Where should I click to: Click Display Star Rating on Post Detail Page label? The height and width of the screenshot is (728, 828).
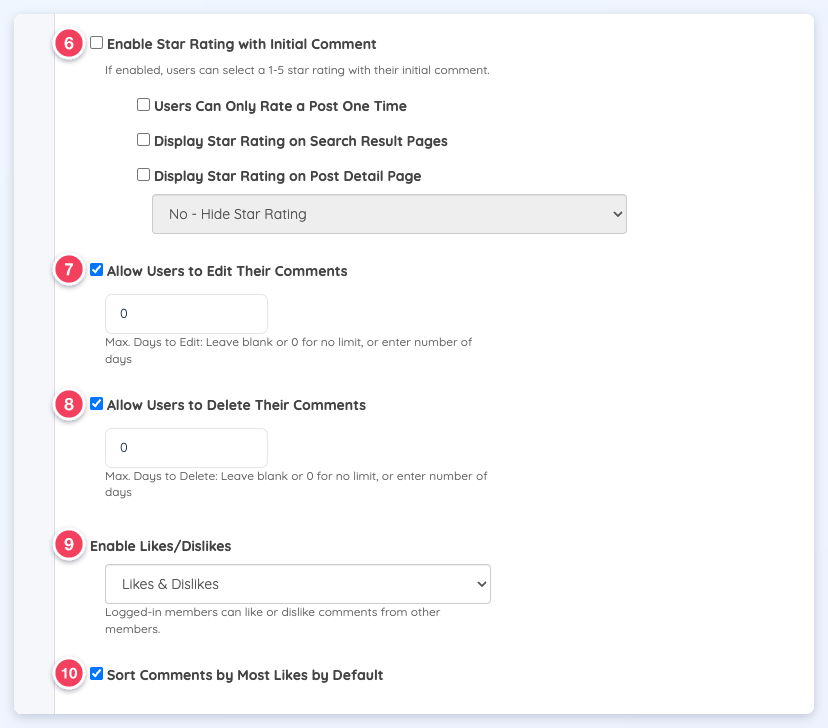(287, 176)
